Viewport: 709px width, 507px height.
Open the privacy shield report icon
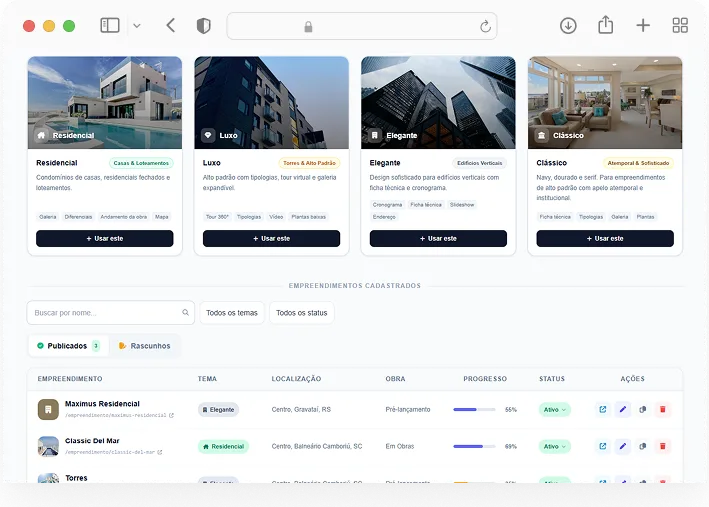203,26
